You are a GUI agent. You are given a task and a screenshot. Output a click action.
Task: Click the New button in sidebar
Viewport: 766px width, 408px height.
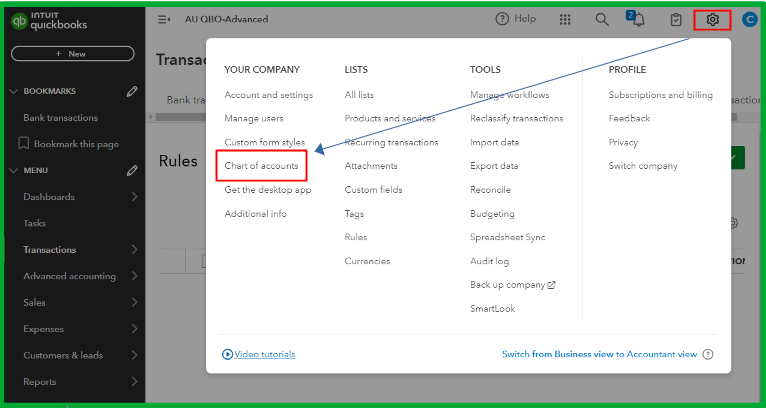pos(72,54)
